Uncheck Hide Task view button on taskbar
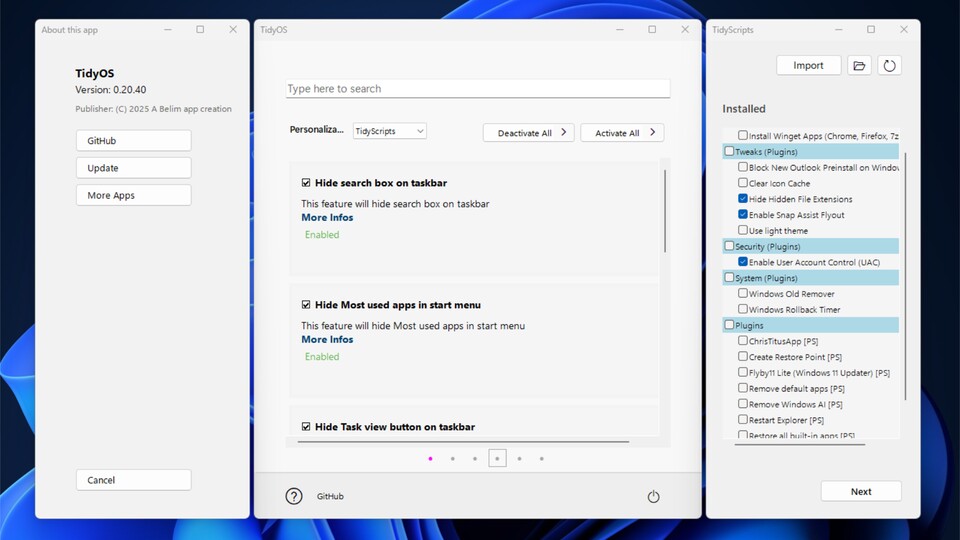960x540 pixels. (x=306, y=426)
